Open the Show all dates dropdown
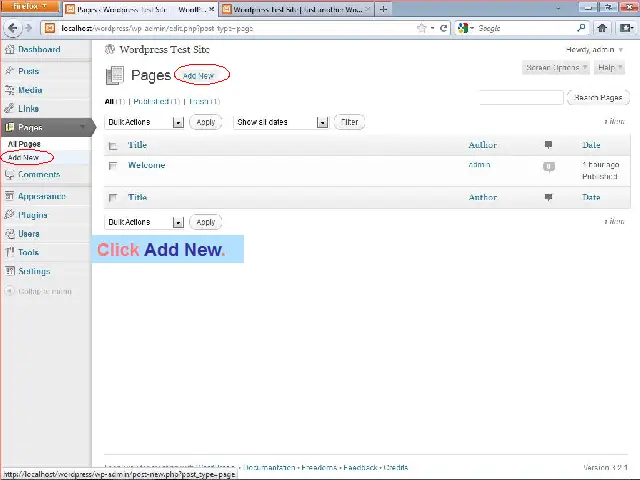The image size is (640, 480). coord(281,122)
